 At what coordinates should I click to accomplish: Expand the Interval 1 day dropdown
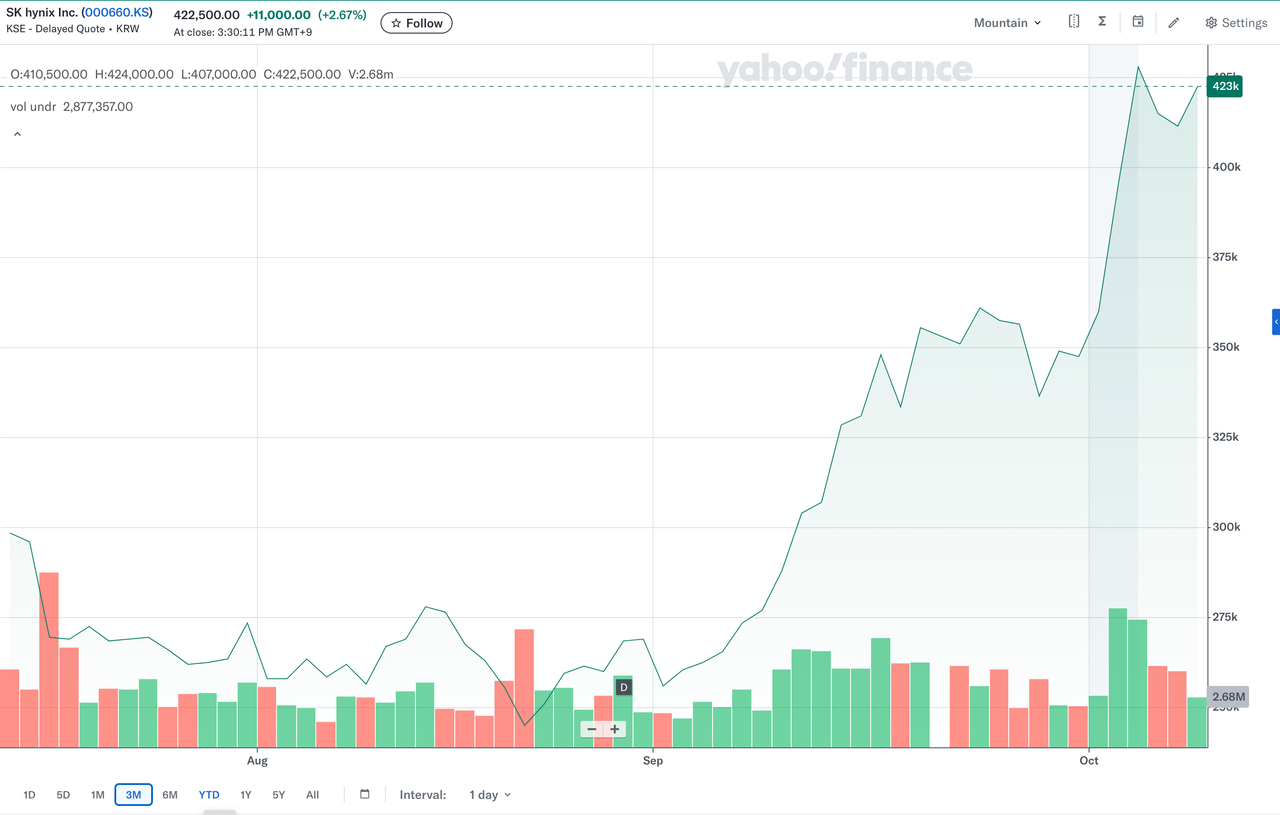point(490,795)
